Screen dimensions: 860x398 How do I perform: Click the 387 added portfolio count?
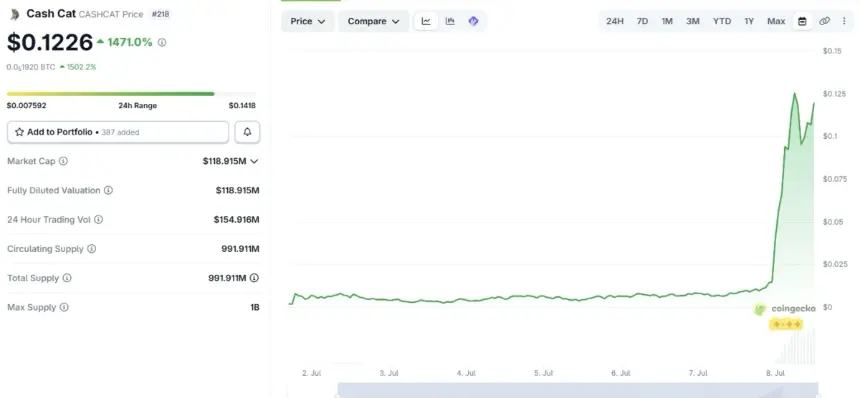[x=120, y=132]
